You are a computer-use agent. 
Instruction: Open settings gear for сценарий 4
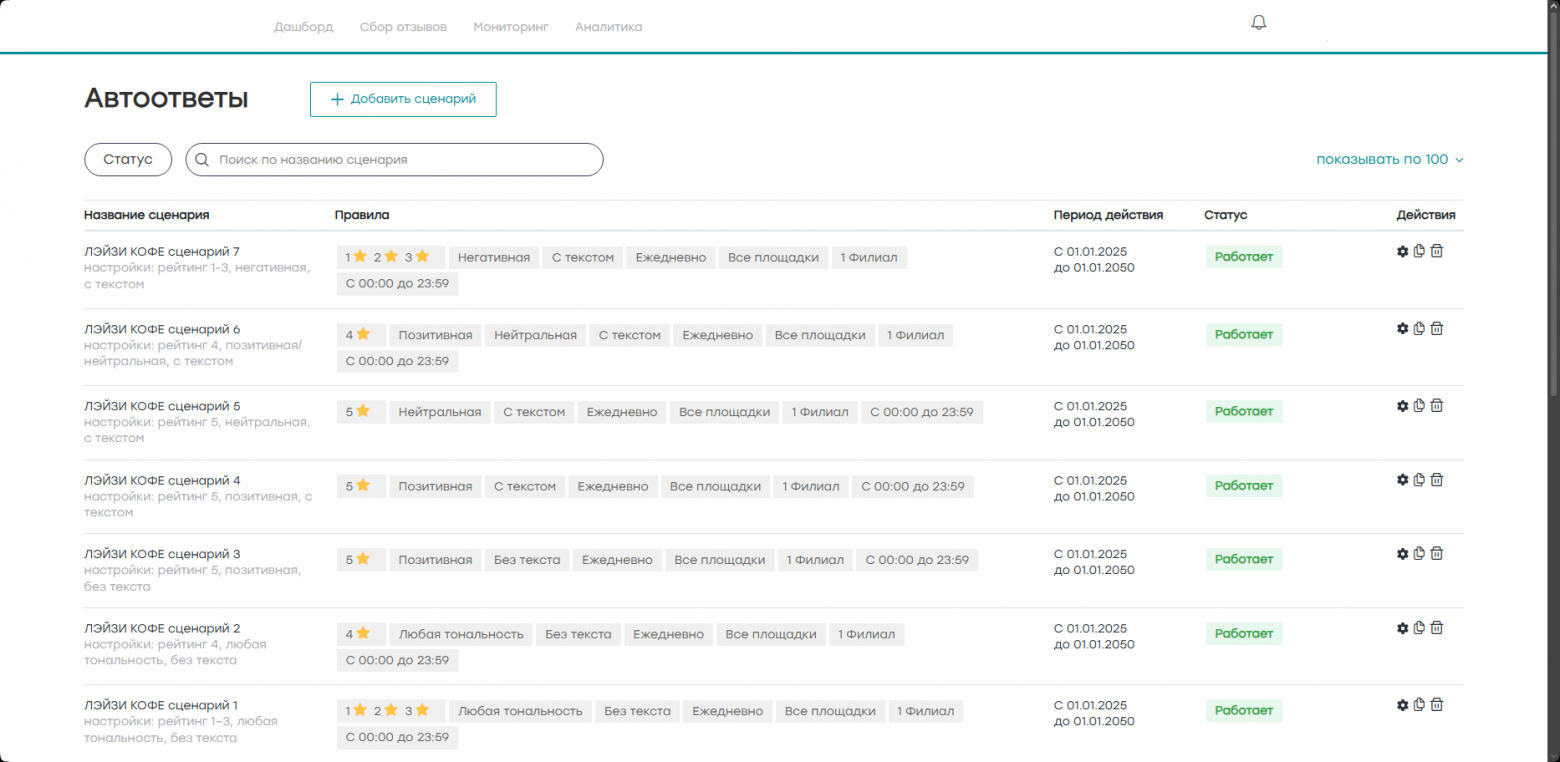1402,480
